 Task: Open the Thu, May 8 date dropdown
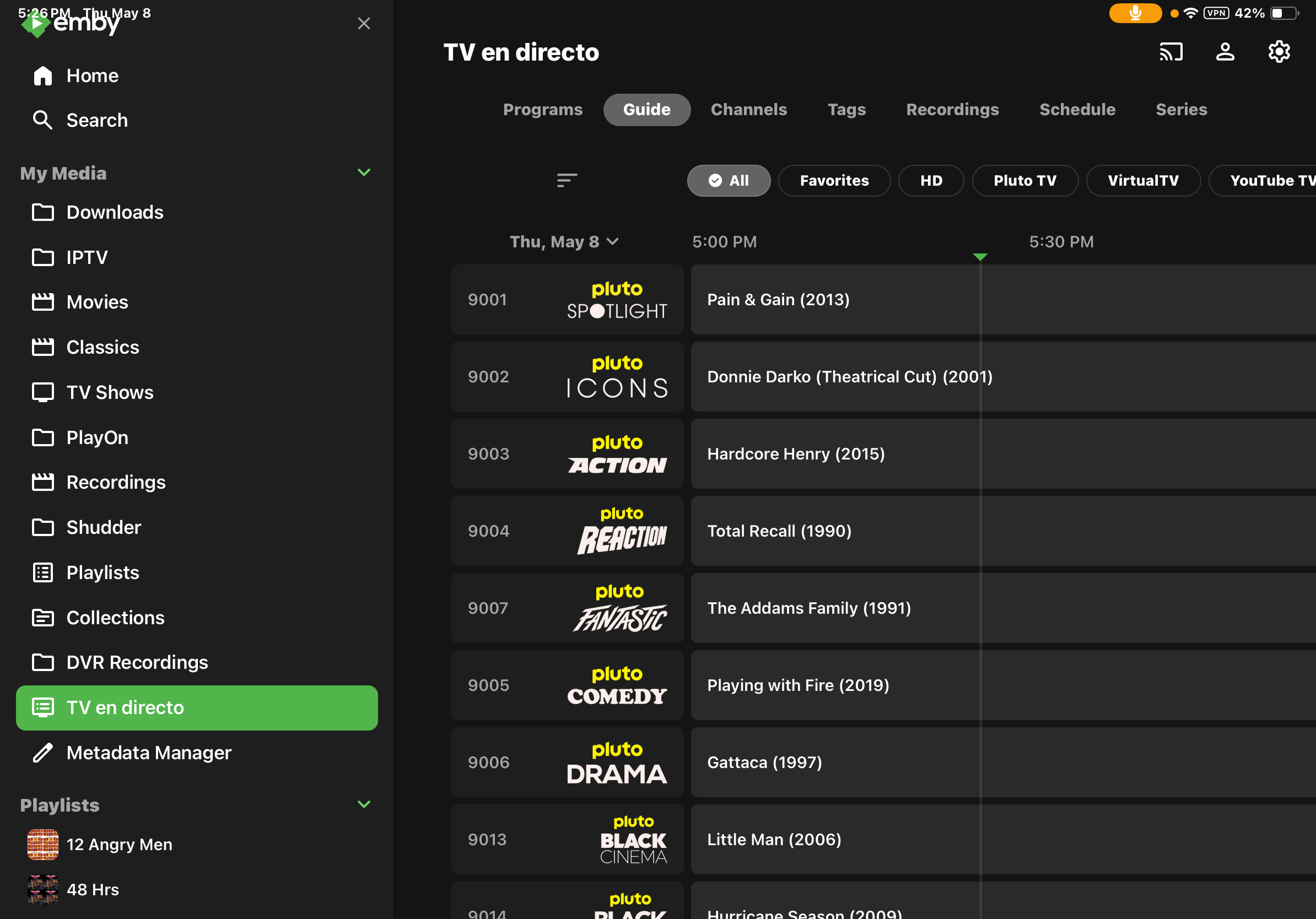(x=564, y=242)
